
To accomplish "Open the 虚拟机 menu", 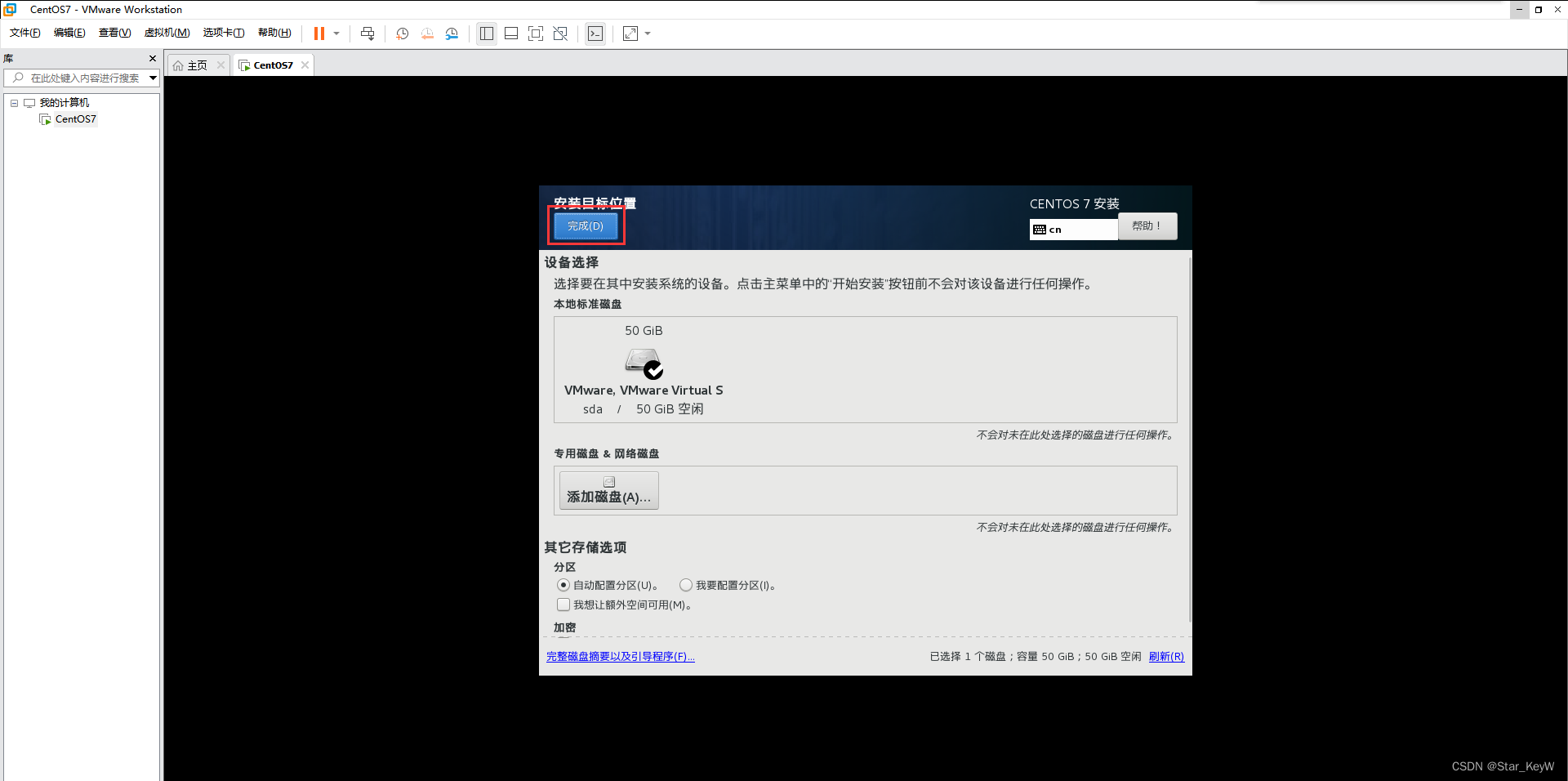I will (167, 33).
